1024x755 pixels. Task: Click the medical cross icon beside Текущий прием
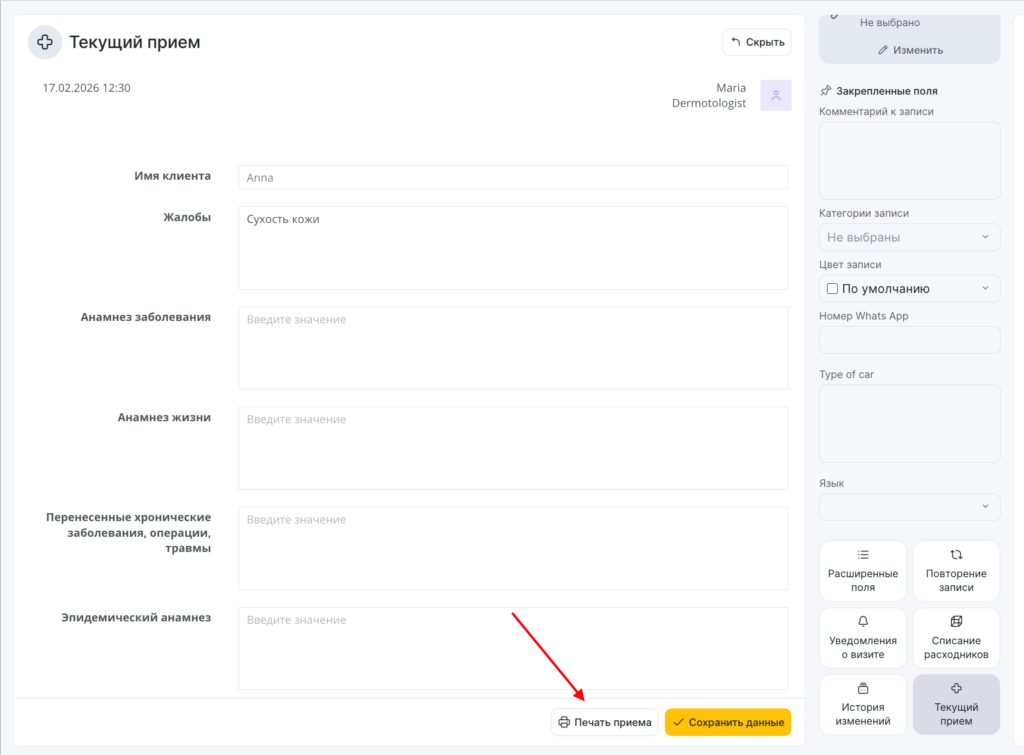pos(45,42)
